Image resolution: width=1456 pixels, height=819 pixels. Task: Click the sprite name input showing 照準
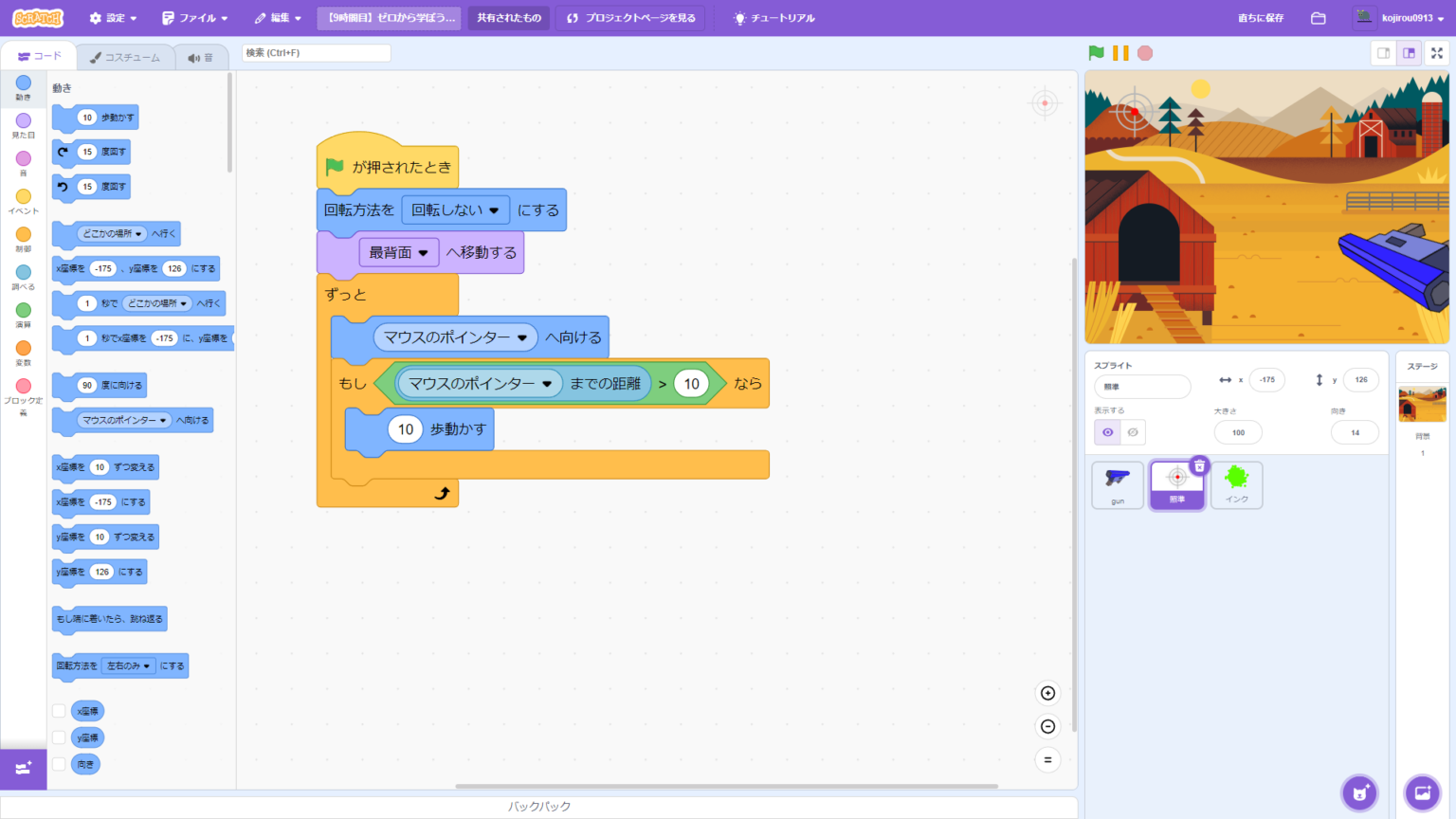[1142, 387]
